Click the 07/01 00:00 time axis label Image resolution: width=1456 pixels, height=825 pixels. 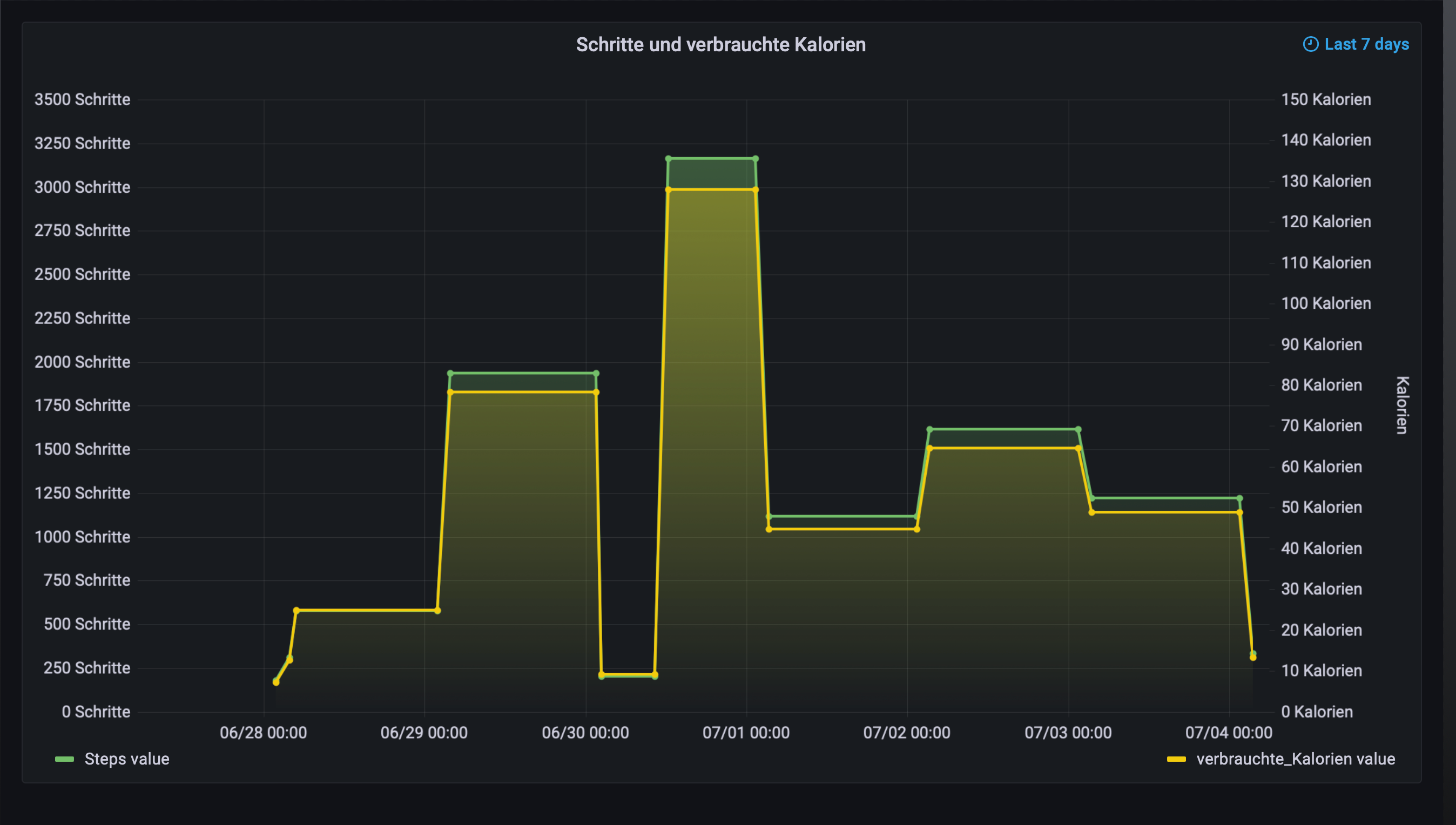(746, 733)
